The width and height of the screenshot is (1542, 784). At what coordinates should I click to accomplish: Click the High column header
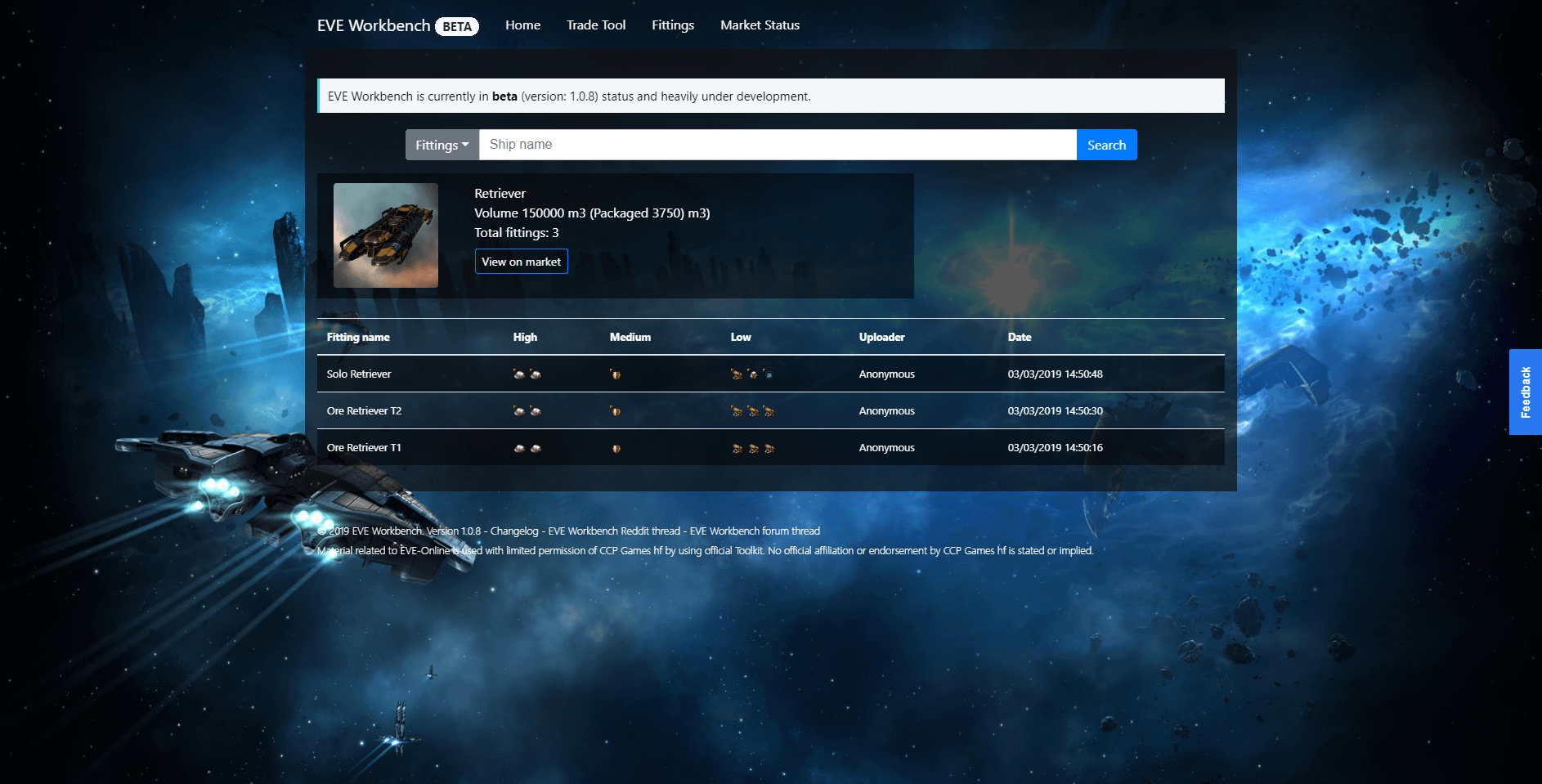click(x=525, y=338)
